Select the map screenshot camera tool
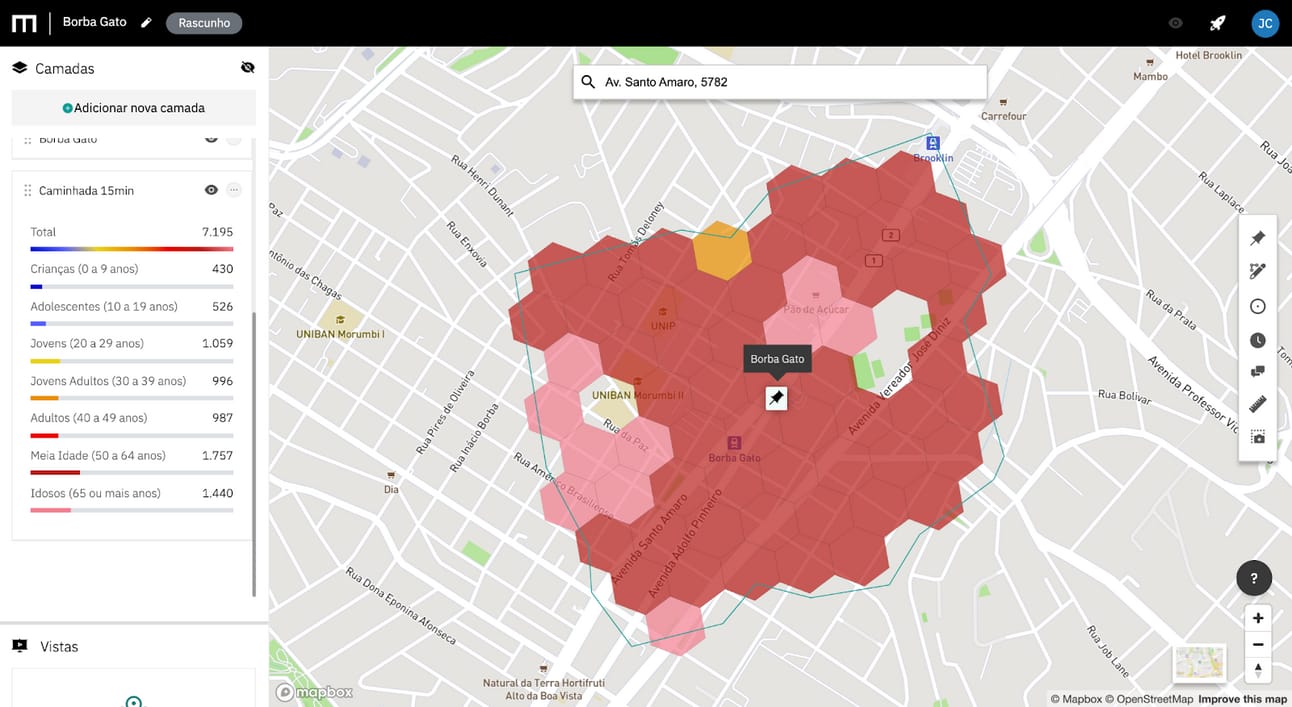This screenshot has width=1292, height=707. click(1258, 437)
